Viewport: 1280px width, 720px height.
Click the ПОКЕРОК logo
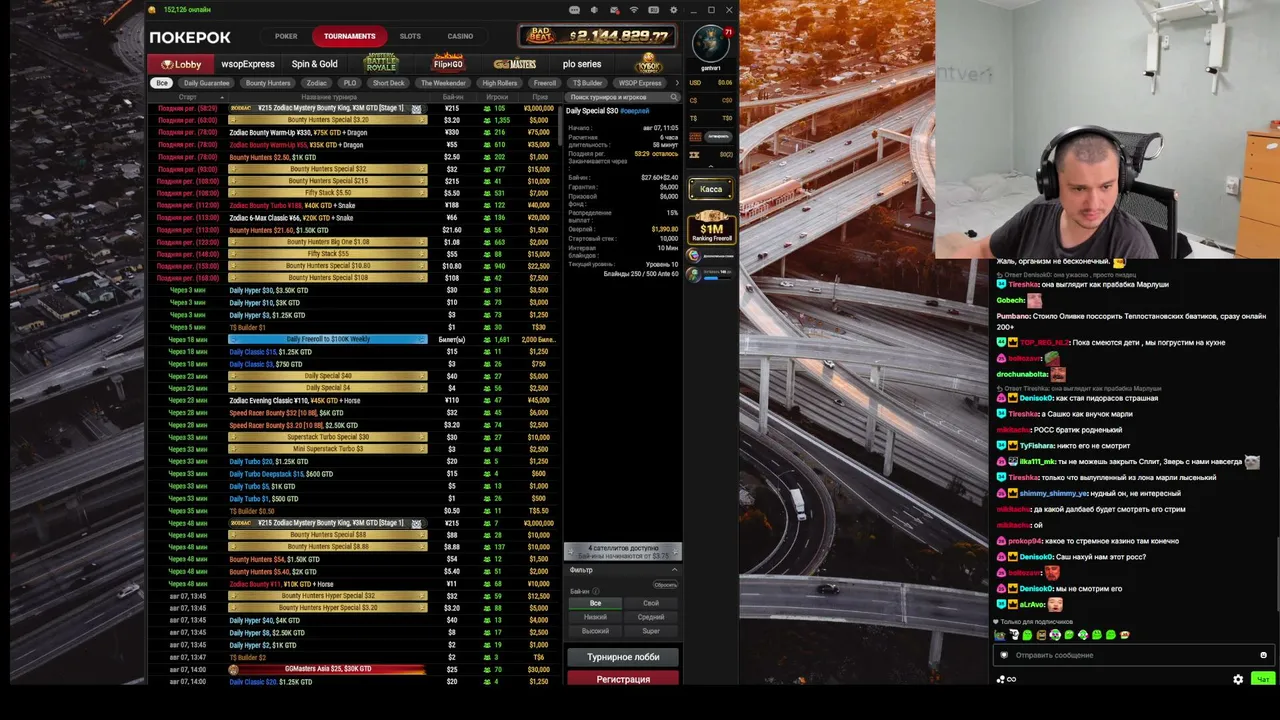tap(190, 37)
